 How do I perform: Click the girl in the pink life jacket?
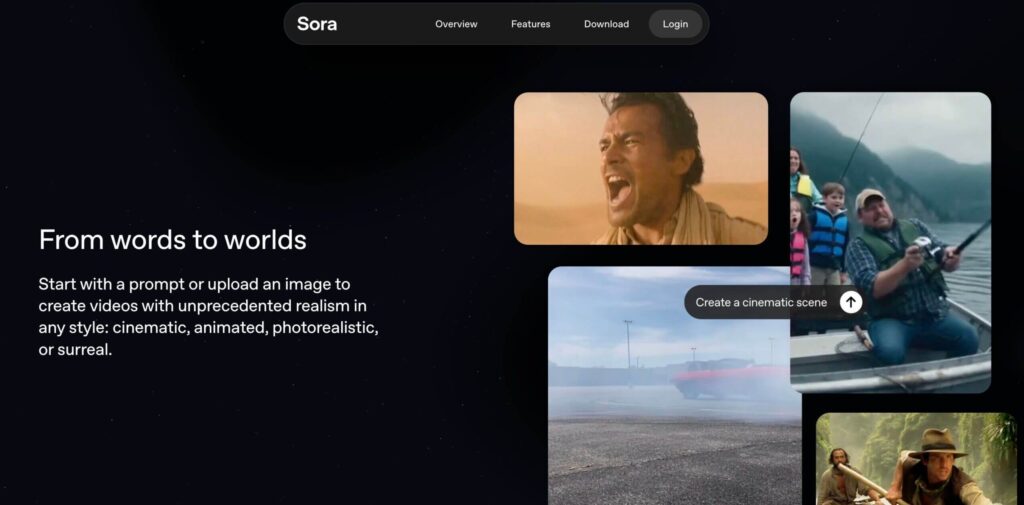(799, 242)
